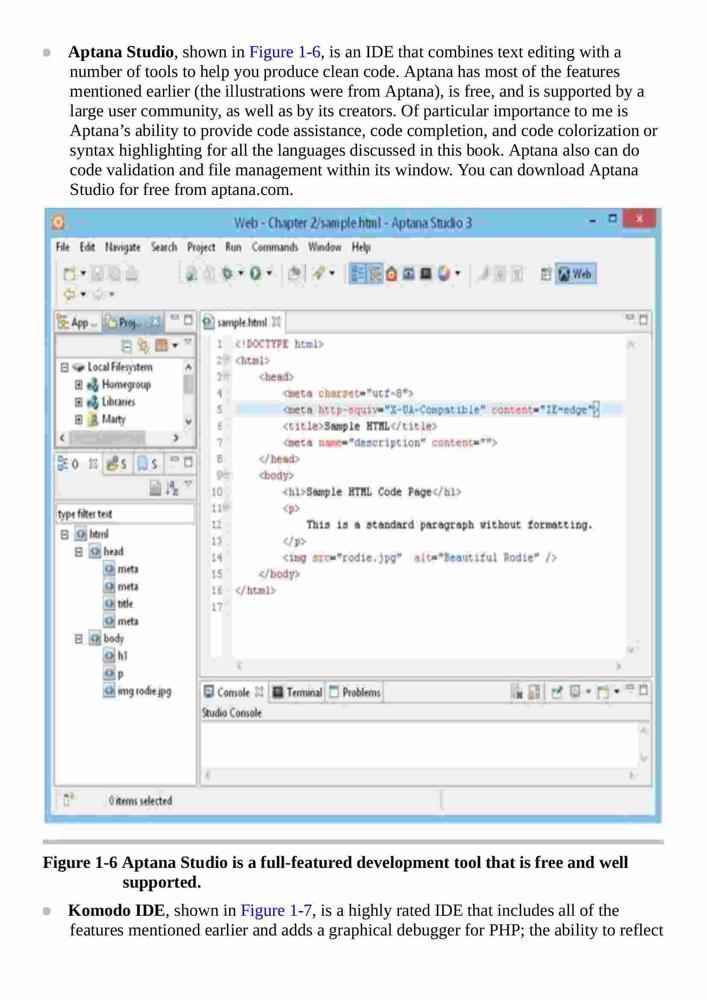Click the New file toolbar icon
Screen dimensions: 707x1000
coord(69,274)
